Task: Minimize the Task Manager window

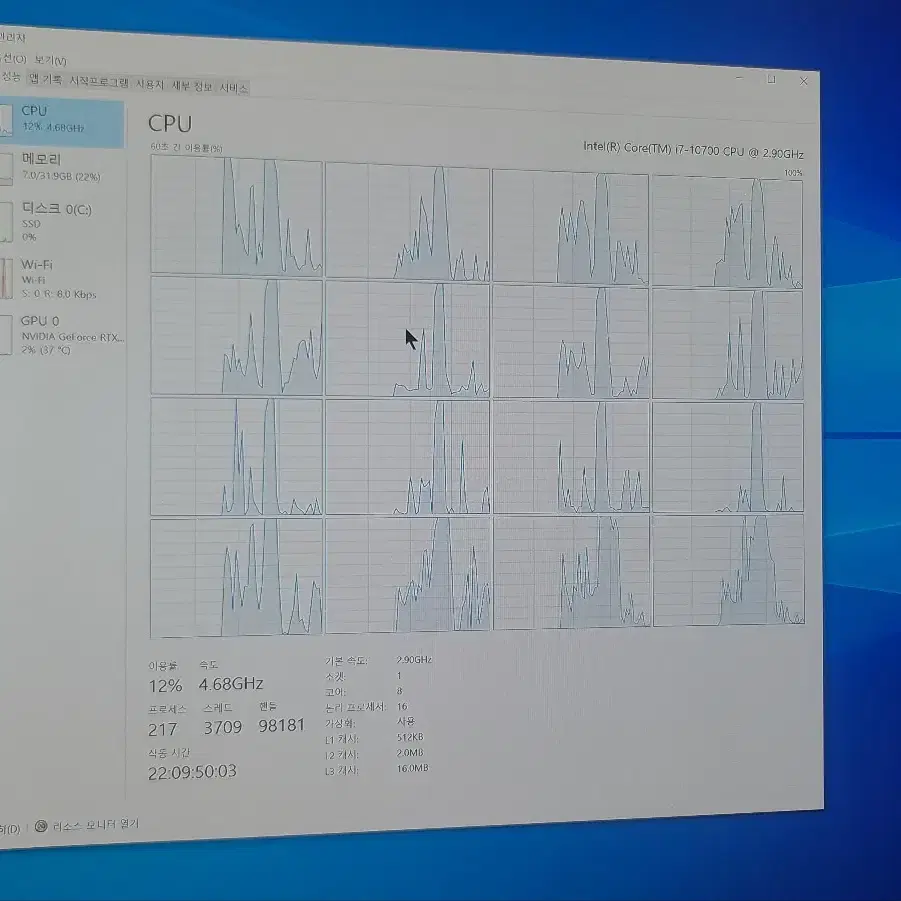Action: point(740,78)
